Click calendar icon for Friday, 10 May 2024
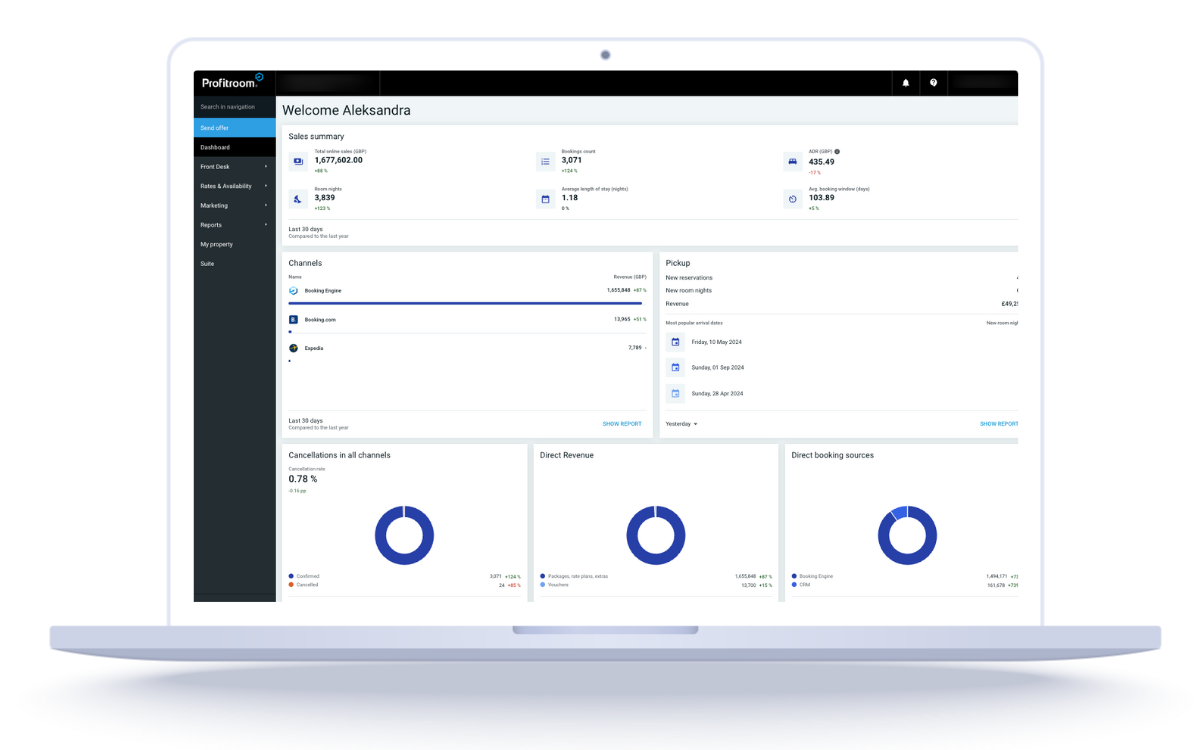 [675, 342]
